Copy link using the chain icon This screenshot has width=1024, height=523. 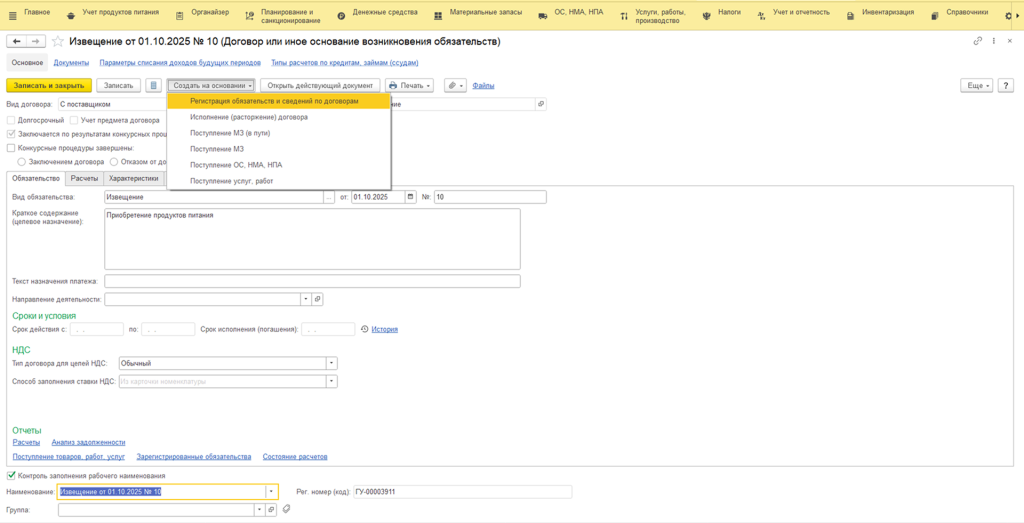click(977, 41)
